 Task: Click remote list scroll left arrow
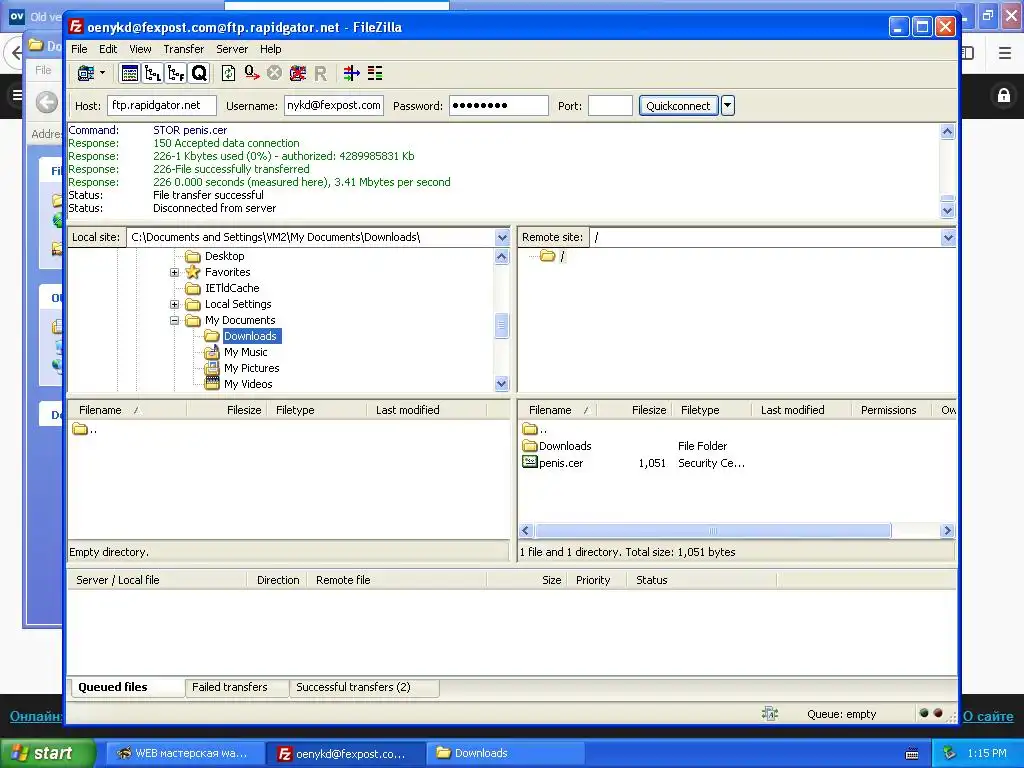(x=526, y=531)
